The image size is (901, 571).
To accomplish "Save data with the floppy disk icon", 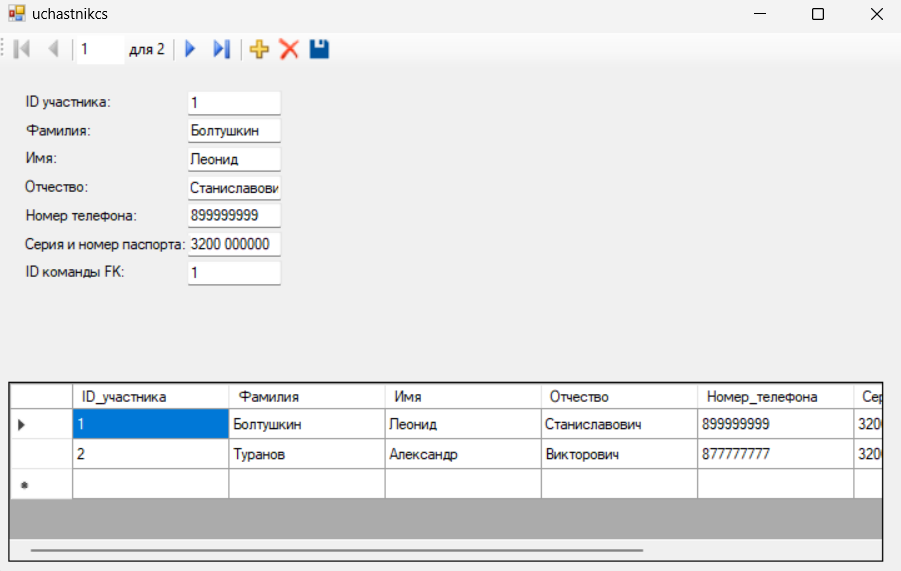I will tap(319, 49).
